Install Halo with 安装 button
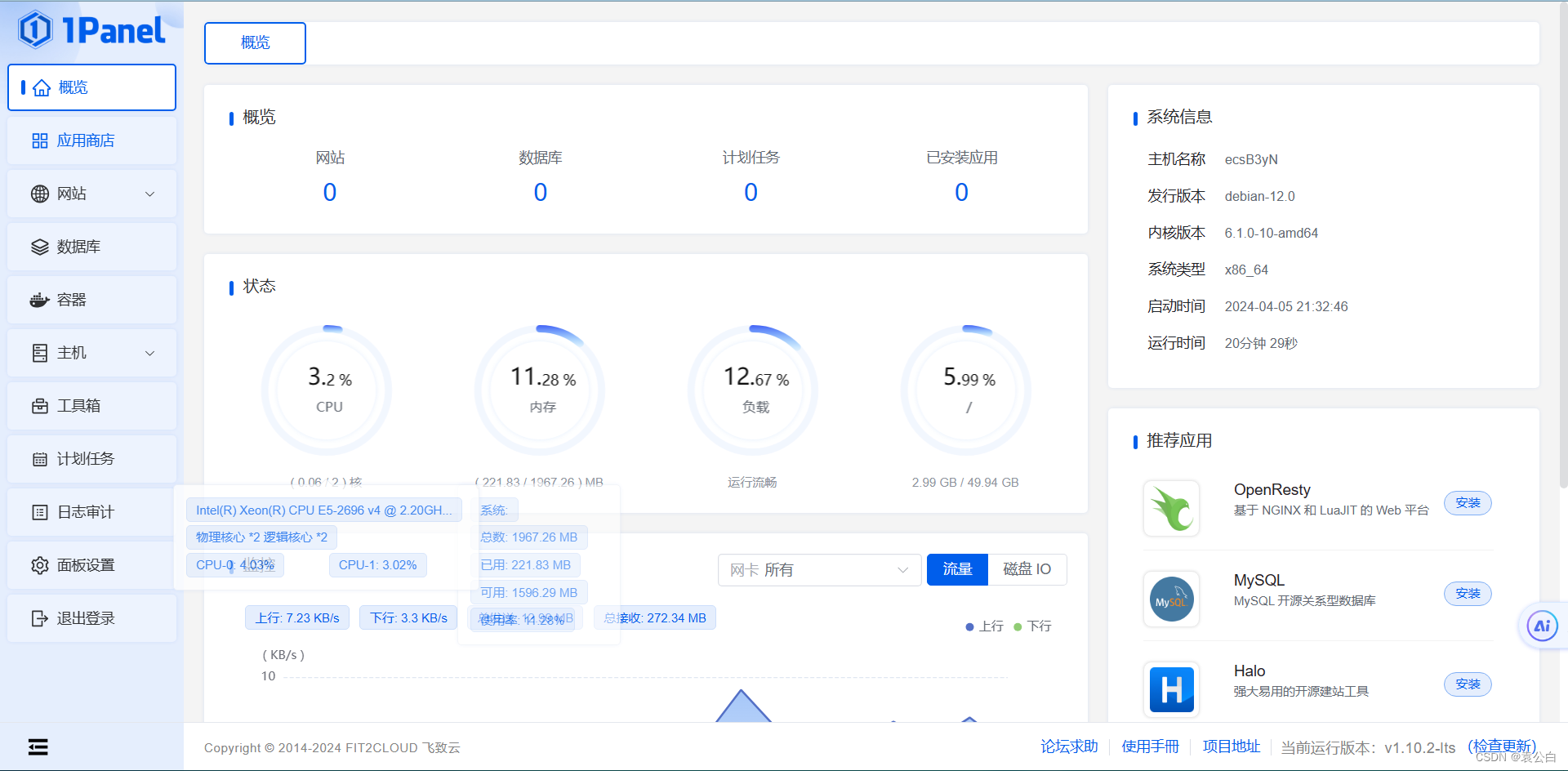The height and width of the screenshot is (771, 1568). (x=1468, y=684)
